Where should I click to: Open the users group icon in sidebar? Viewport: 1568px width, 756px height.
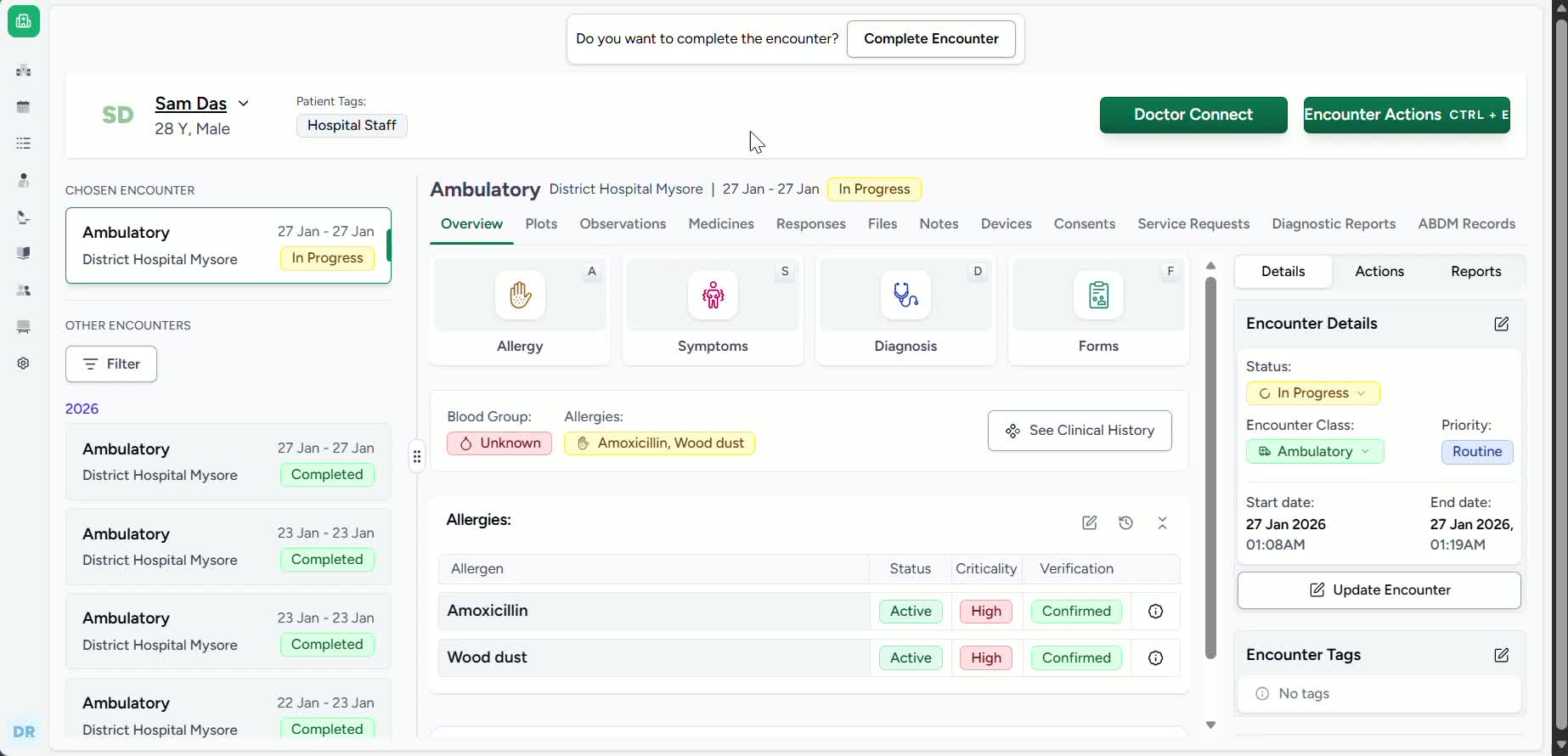pos(24,291)
